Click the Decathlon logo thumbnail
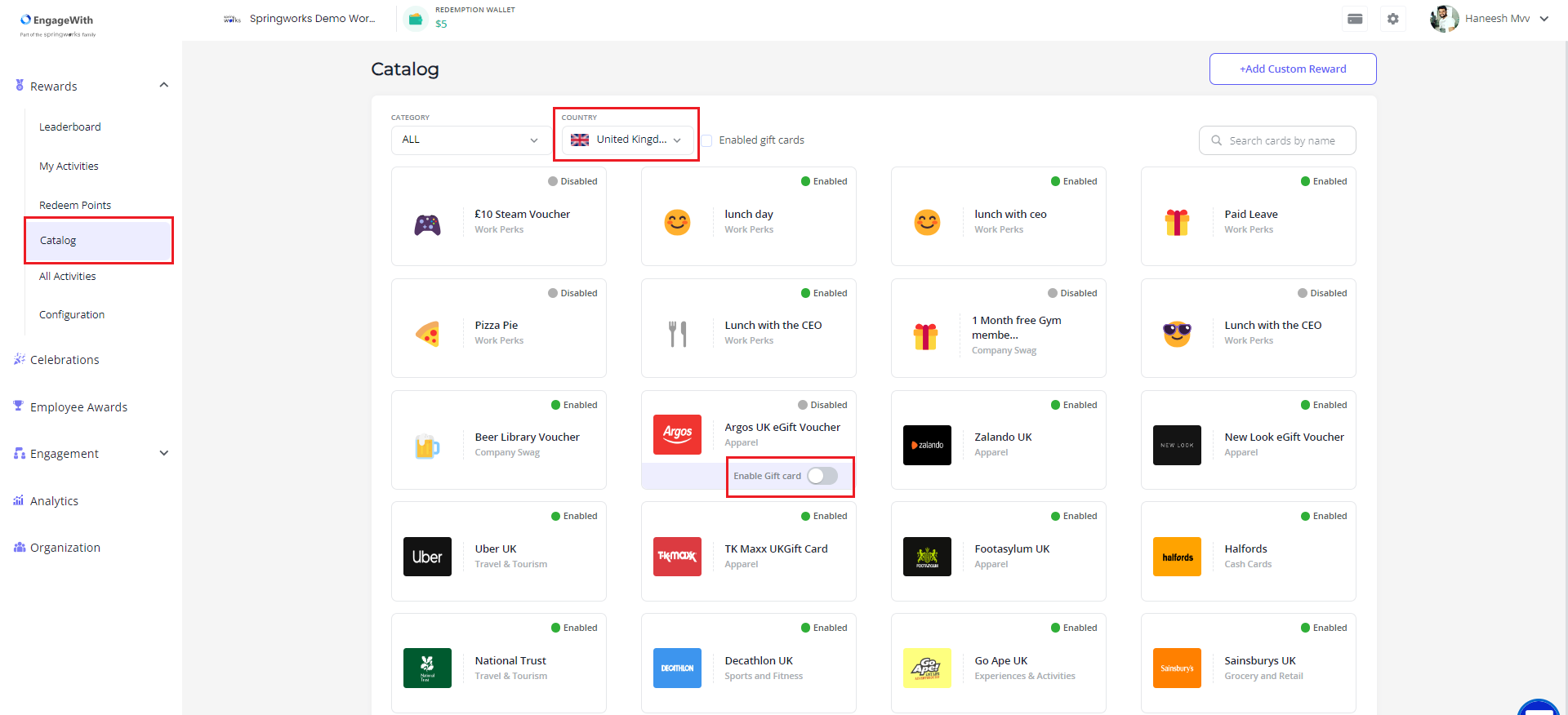Image resolution: width=1568 pixels, height=715 pixels. click(677, 668)
